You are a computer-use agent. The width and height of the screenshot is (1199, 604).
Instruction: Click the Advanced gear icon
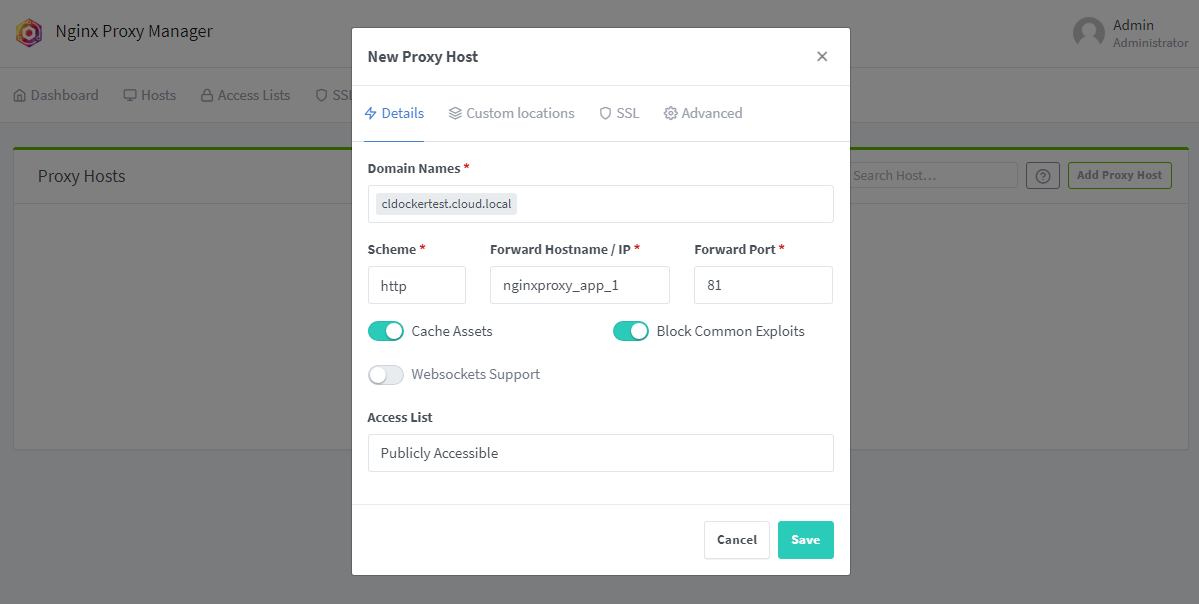coord(670,113)
